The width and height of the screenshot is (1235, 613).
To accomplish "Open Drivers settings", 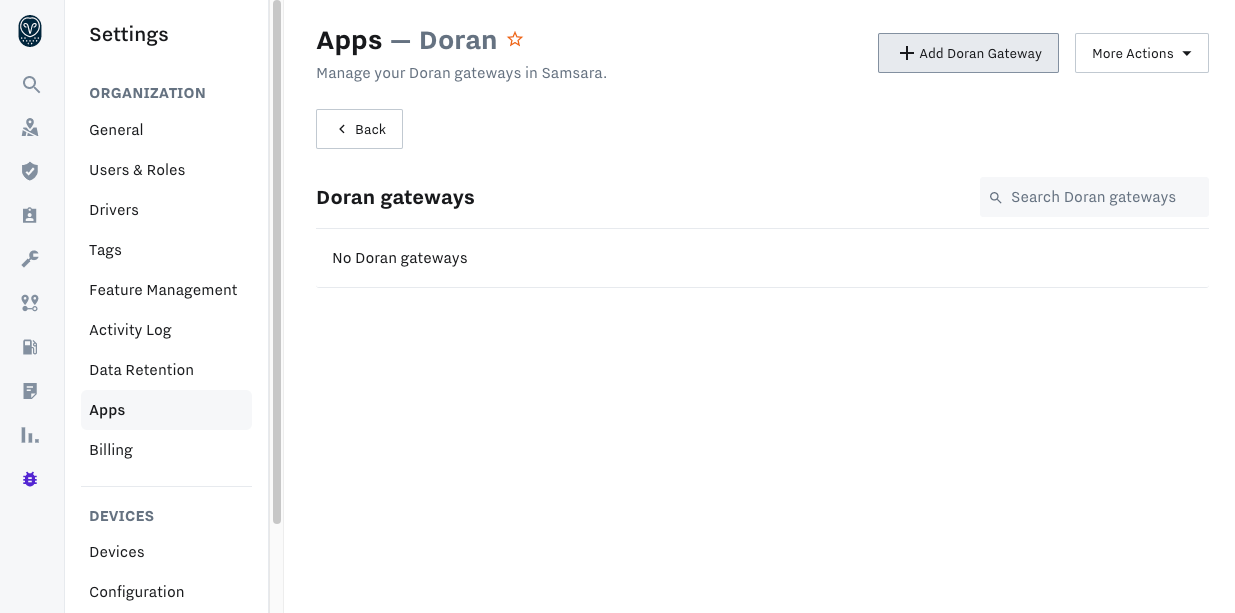I will point(166,210).
